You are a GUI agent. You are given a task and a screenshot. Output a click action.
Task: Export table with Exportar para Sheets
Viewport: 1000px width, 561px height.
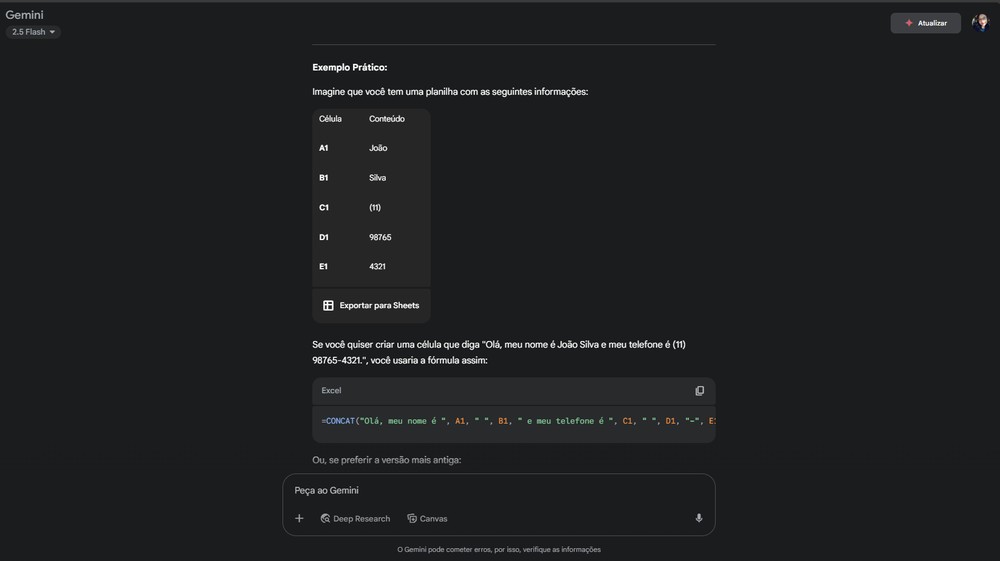pos(379,306)
